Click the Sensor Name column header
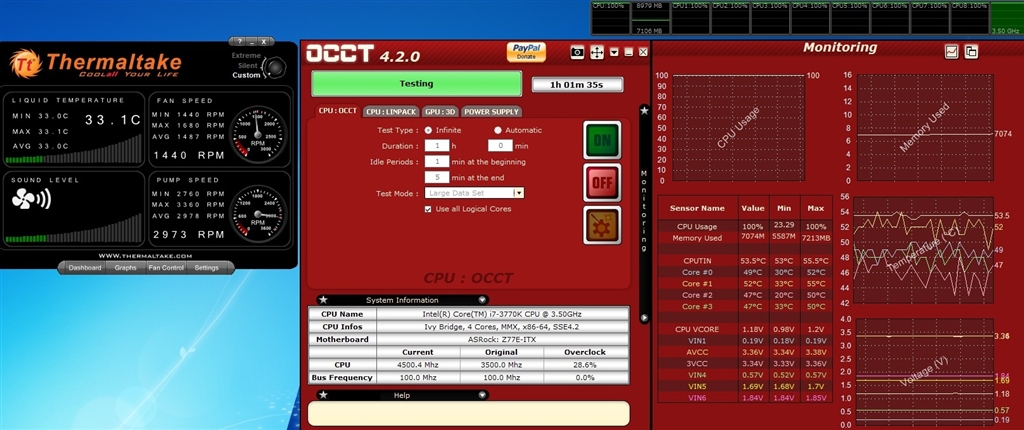This screenshot has width=1024, height=430. [x=697, y=208]
